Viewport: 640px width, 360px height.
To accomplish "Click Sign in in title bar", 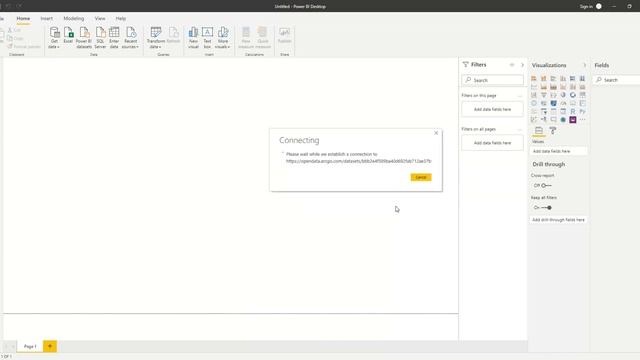I will (586, 7).
